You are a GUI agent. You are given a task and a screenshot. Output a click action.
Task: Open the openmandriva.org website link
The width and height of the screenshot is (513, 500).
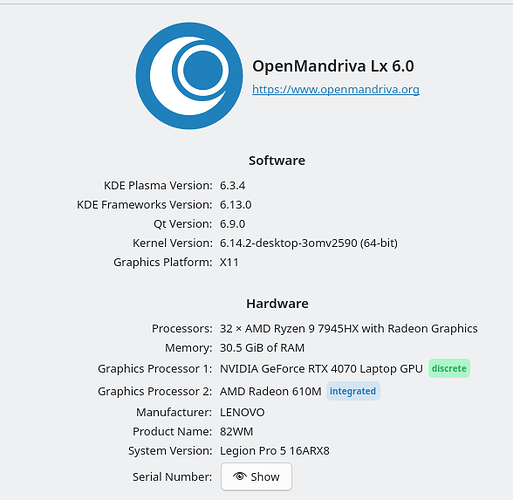(x=336, y=89)
